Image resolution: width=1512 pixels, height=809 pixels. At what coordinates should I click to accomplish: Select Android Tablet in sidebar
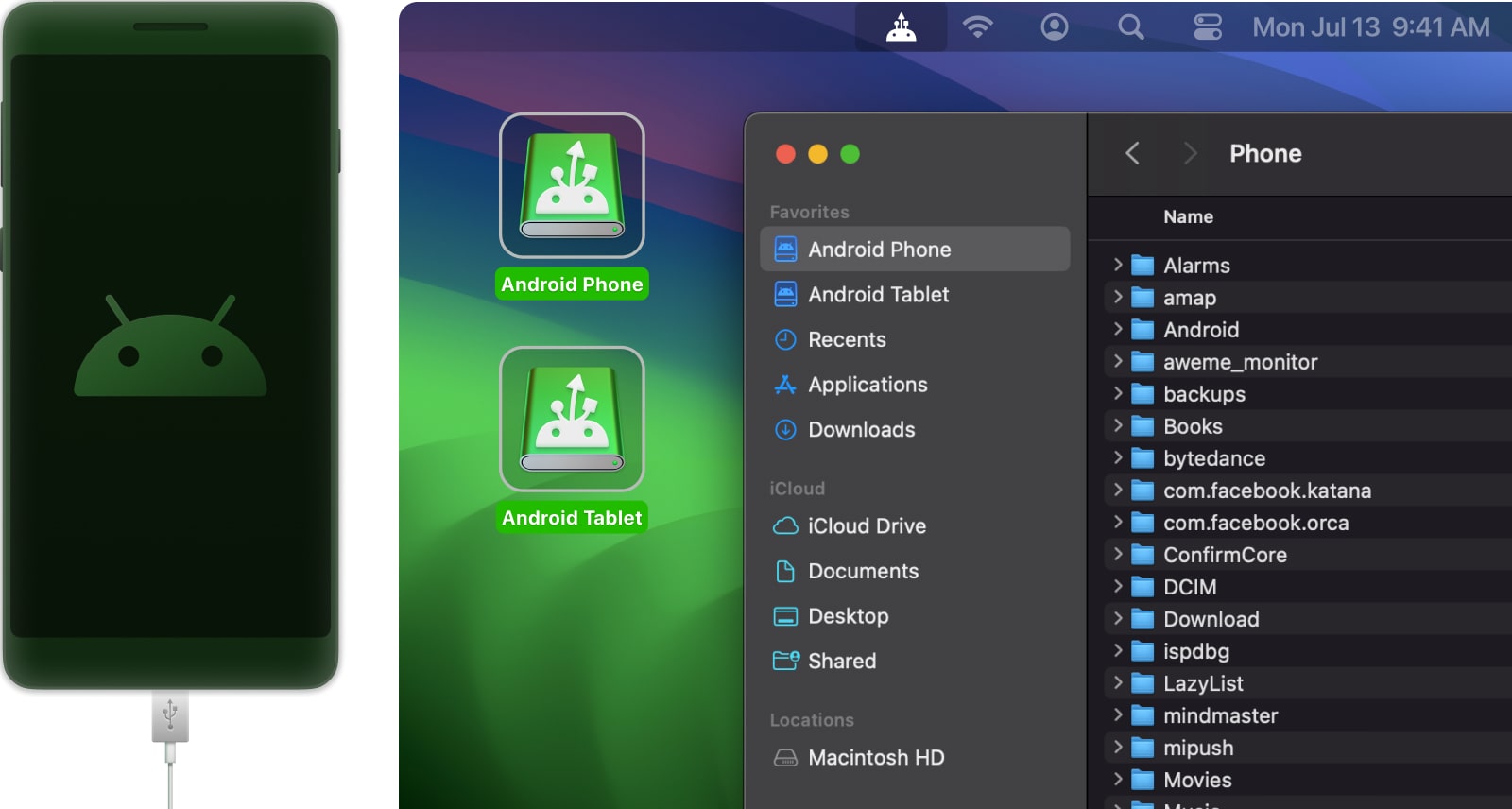pos(878,295)
